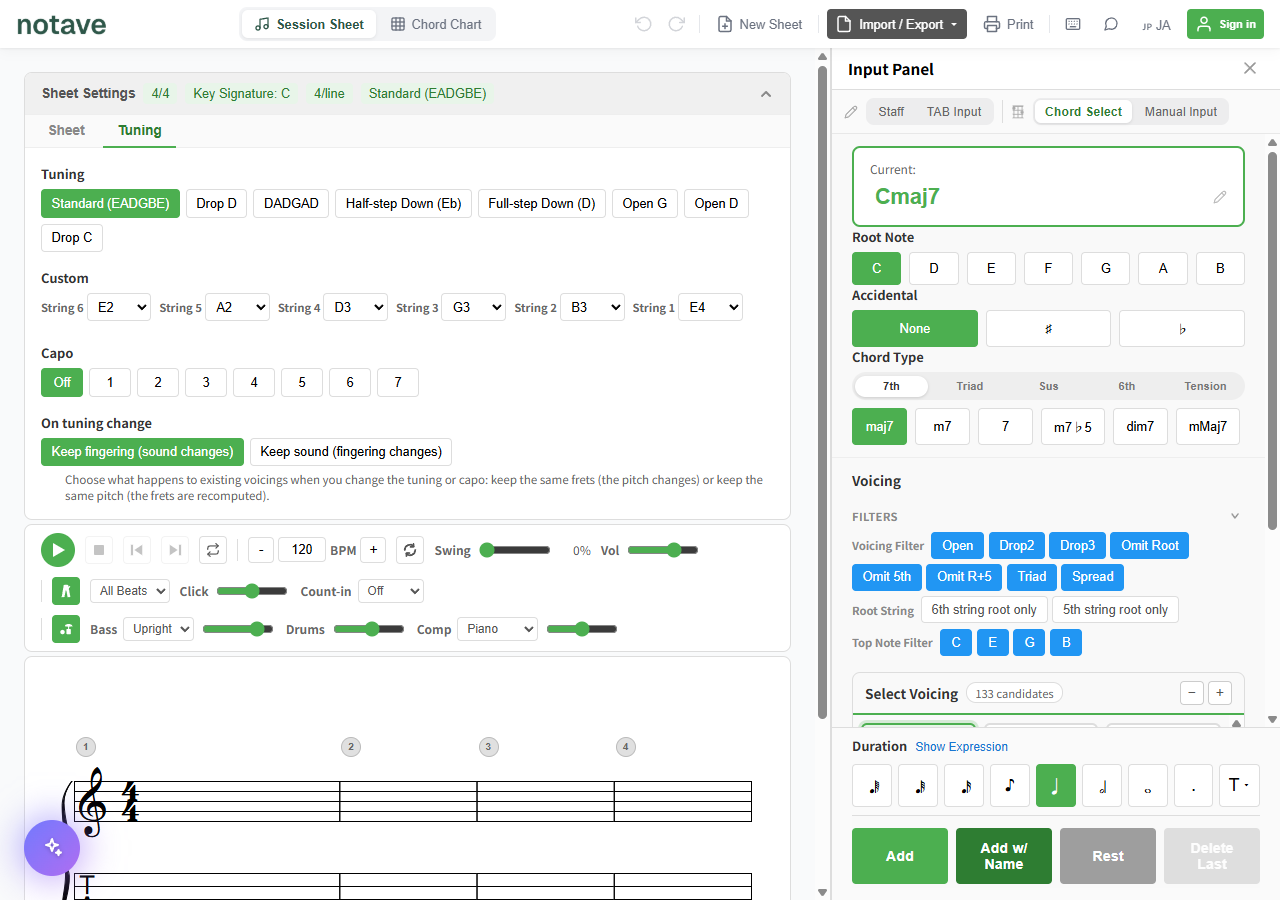Image resolution: width=1280 pixels, height=900 pixels.
Task: Open the Import / Export menu
Action: (897, 24)
